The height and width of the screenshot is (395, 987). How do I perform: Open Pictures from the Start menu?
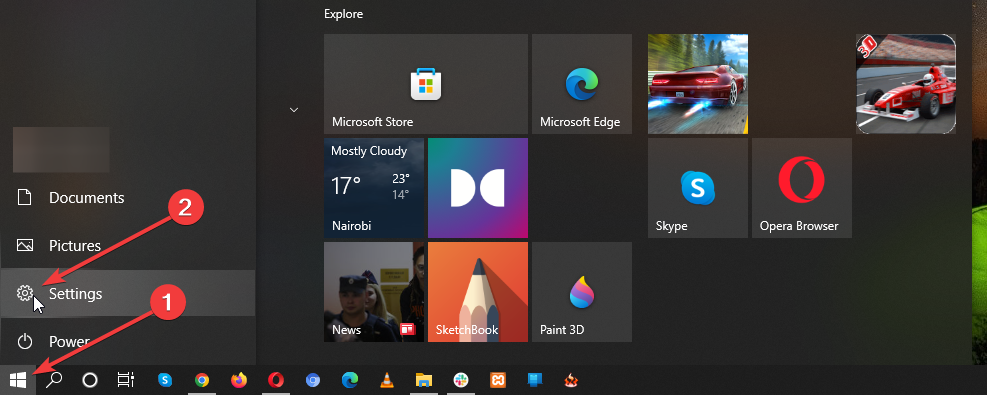(127, 245)
